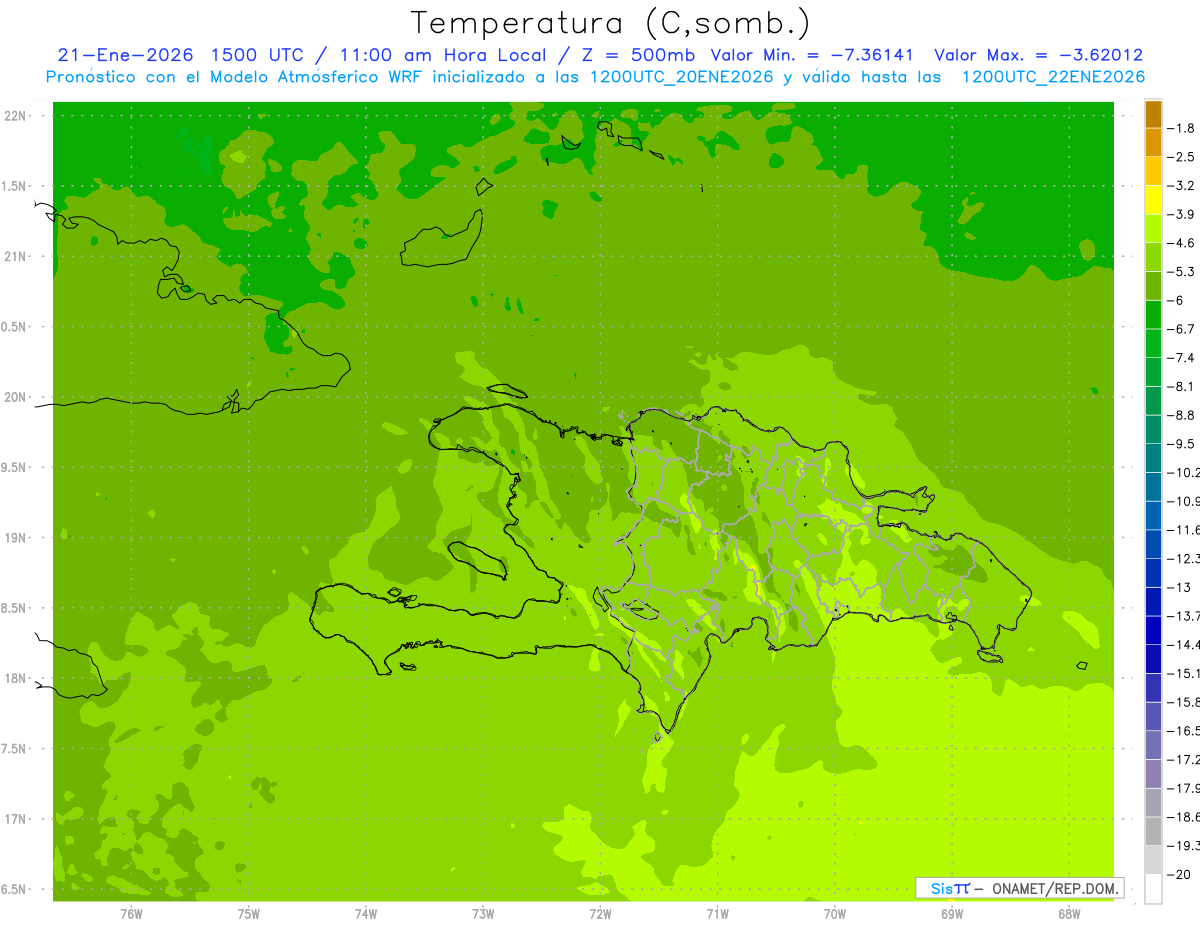Select the "1200UTC_22ENE2026" valid-until time
Screen dimensions: 1200x927
coord(1053,77)
